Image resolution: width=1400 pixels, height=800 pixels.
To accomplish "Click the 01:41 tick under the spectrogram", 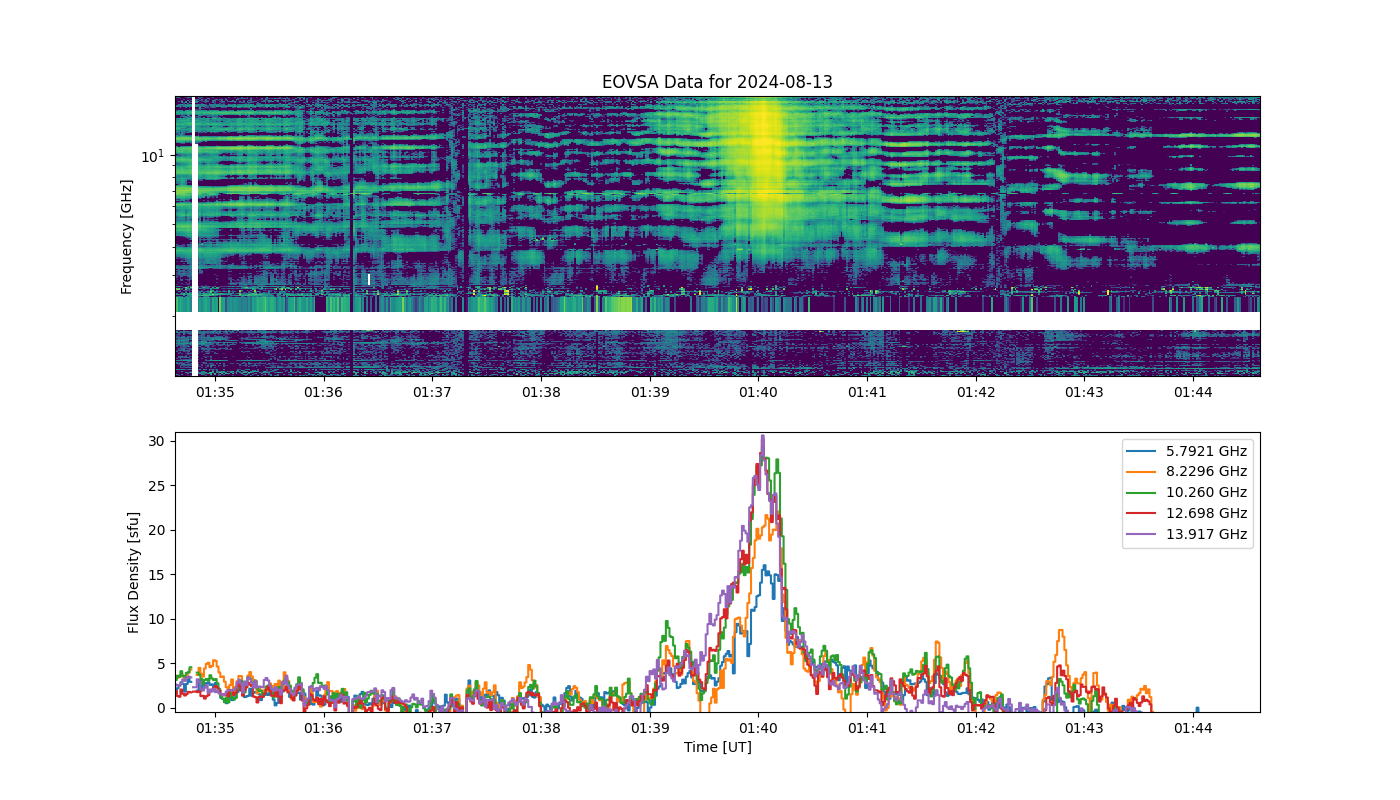I will pyautogui.click(x=867, y=393).
